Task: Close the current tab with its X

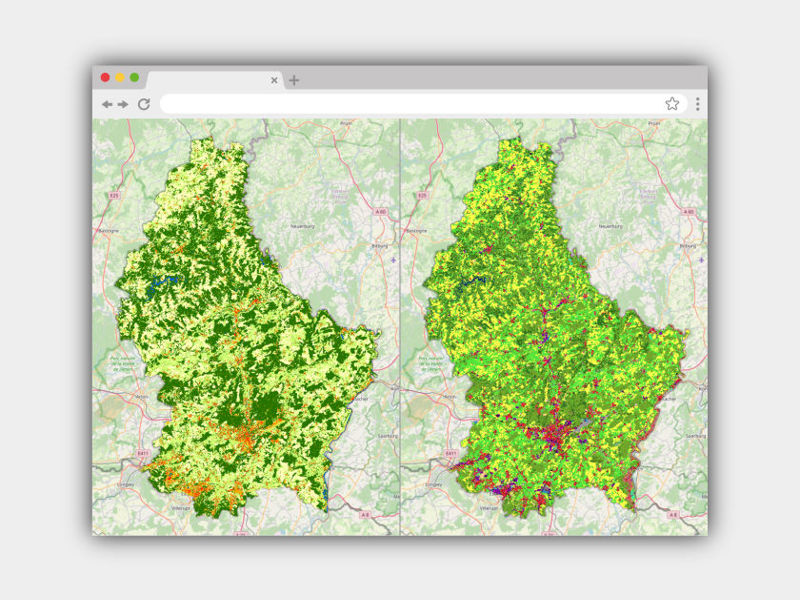Action: 274,80
